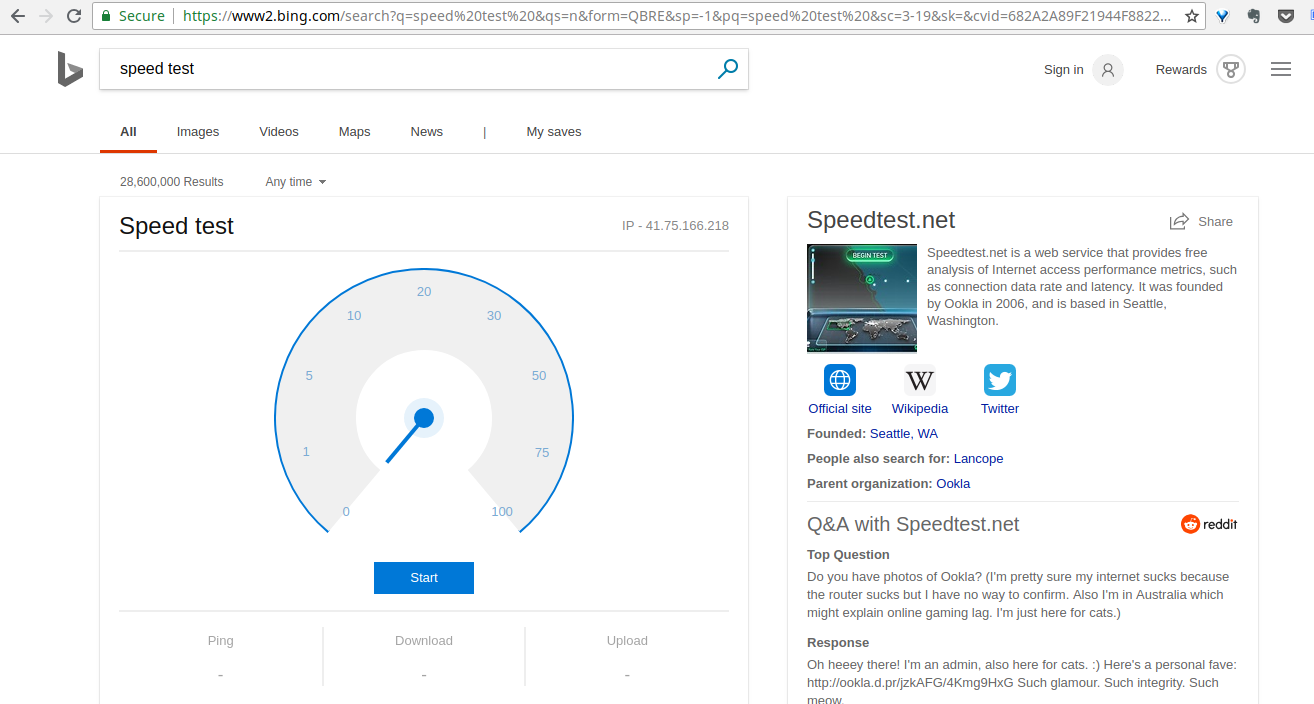The width and height of the screenshot is (1314, 704).
Task: Click the speedometer gauge dial
Action: point(424,400)
